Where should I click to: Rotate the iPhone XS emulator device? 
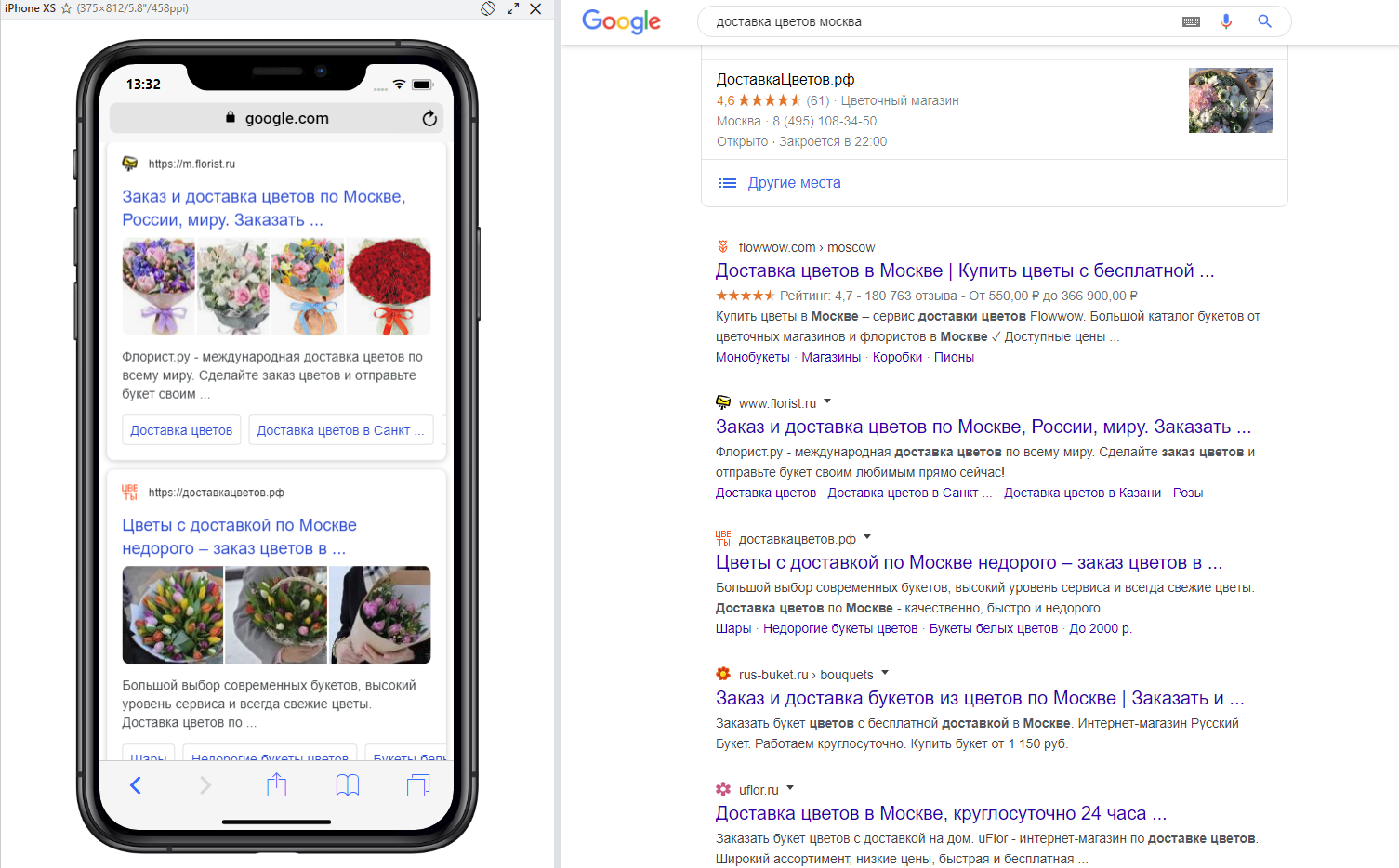click(x=488, y=8)
